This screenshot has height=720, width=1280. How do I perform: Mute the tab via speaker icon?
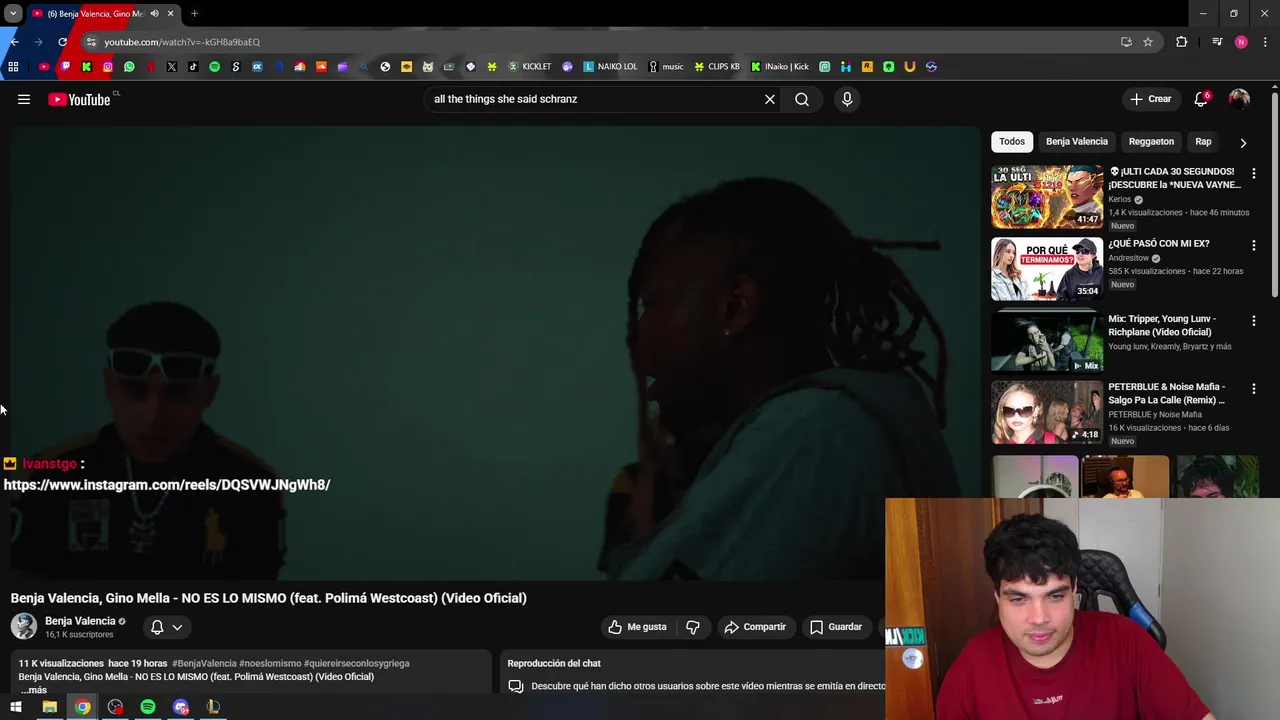pyautogui.click(x=154, y=14)
